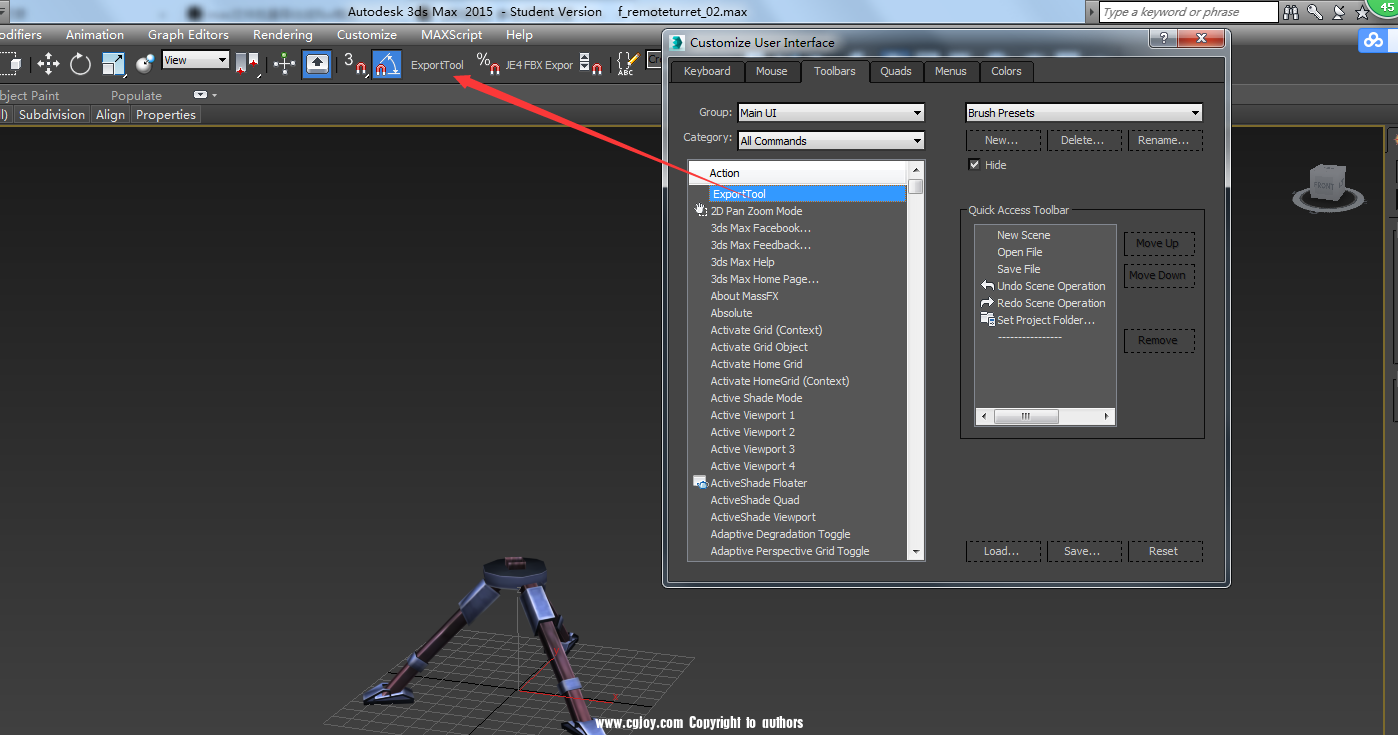Click the Delete... toolbar button

[x=1084, y=140]
